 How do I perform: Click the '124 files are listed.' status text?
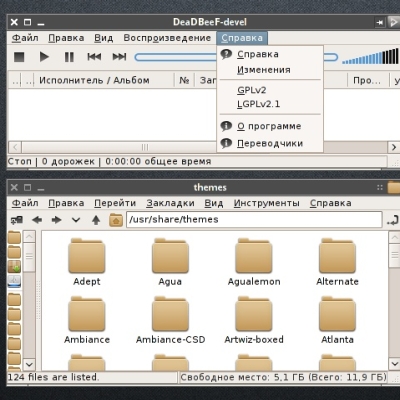[x=53, y=377]
